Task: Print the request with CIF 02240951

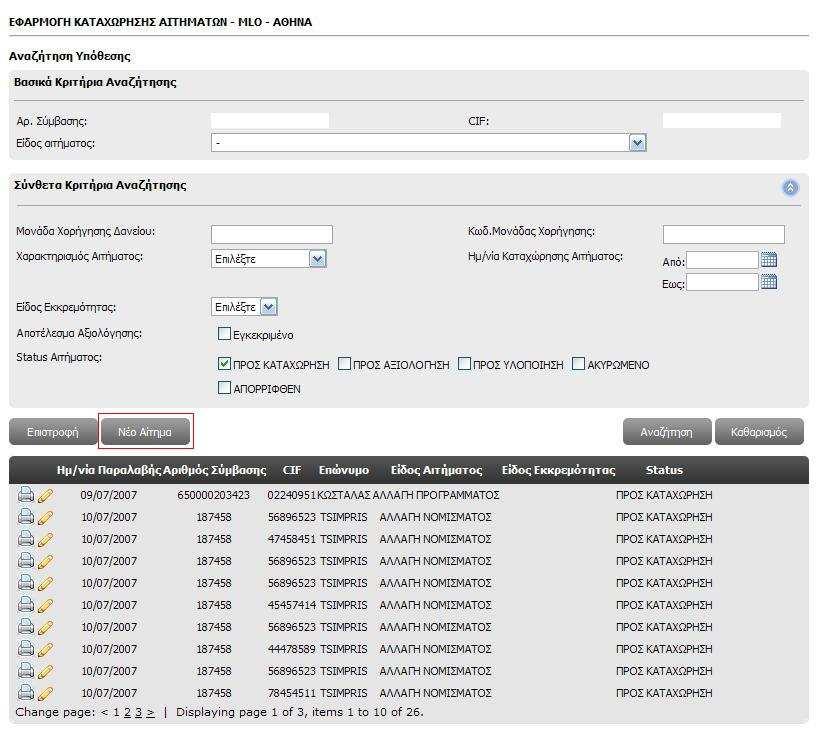Action: click(26, 494)
